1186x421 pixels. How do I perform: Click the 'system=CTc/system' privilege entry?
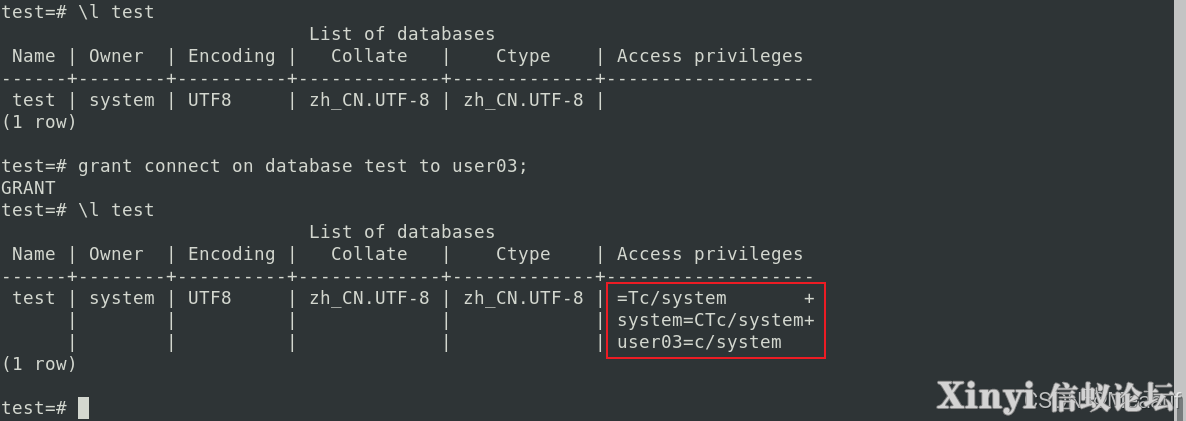click(710, 320)
